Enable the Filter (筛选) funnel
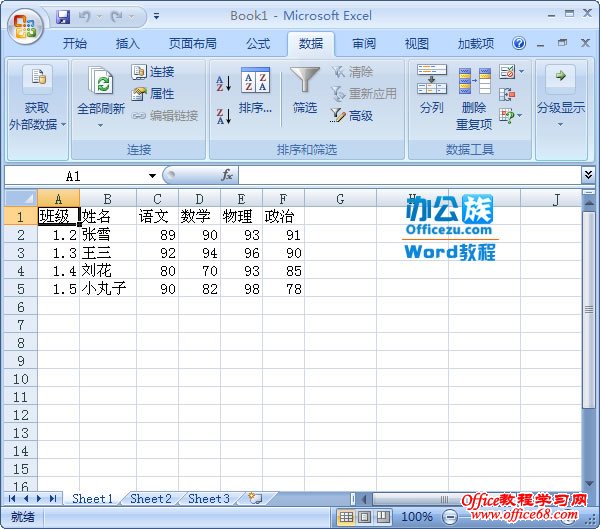600x529 pixels. pos(305,92)
